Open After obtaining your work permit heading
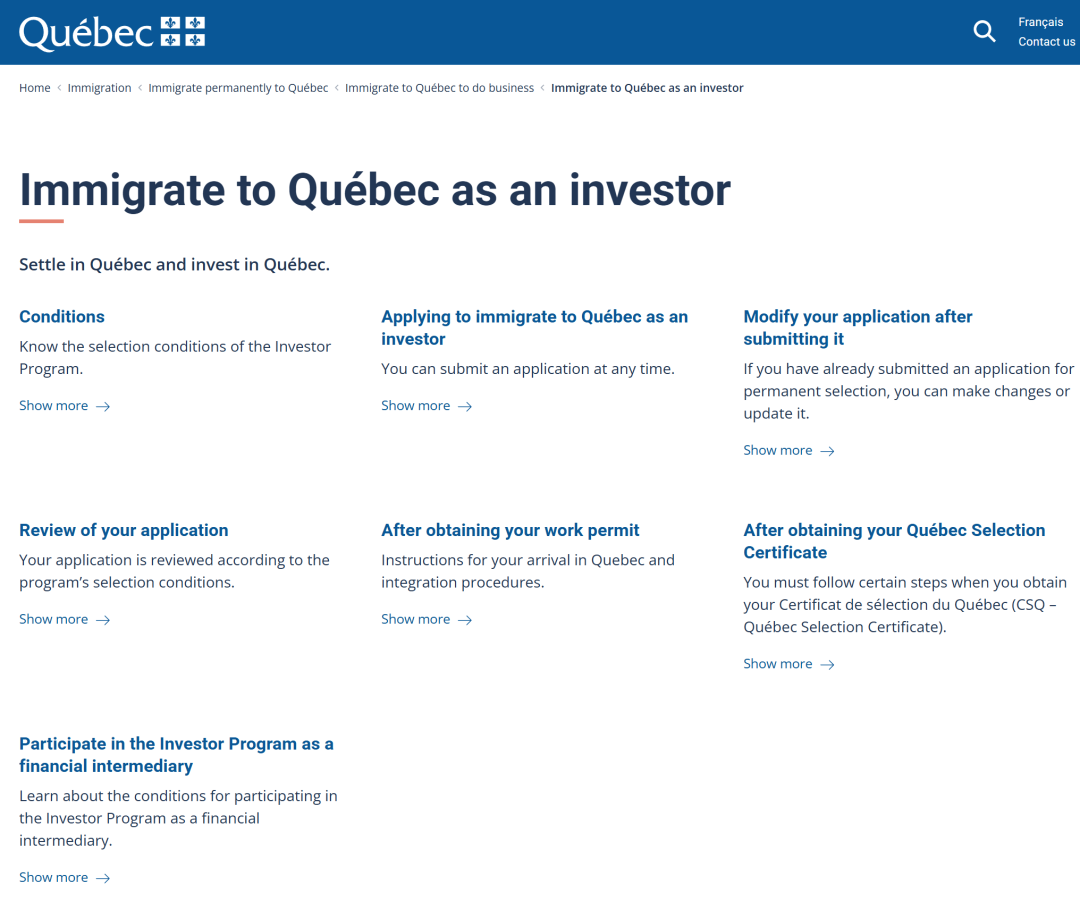 (510, 531)
